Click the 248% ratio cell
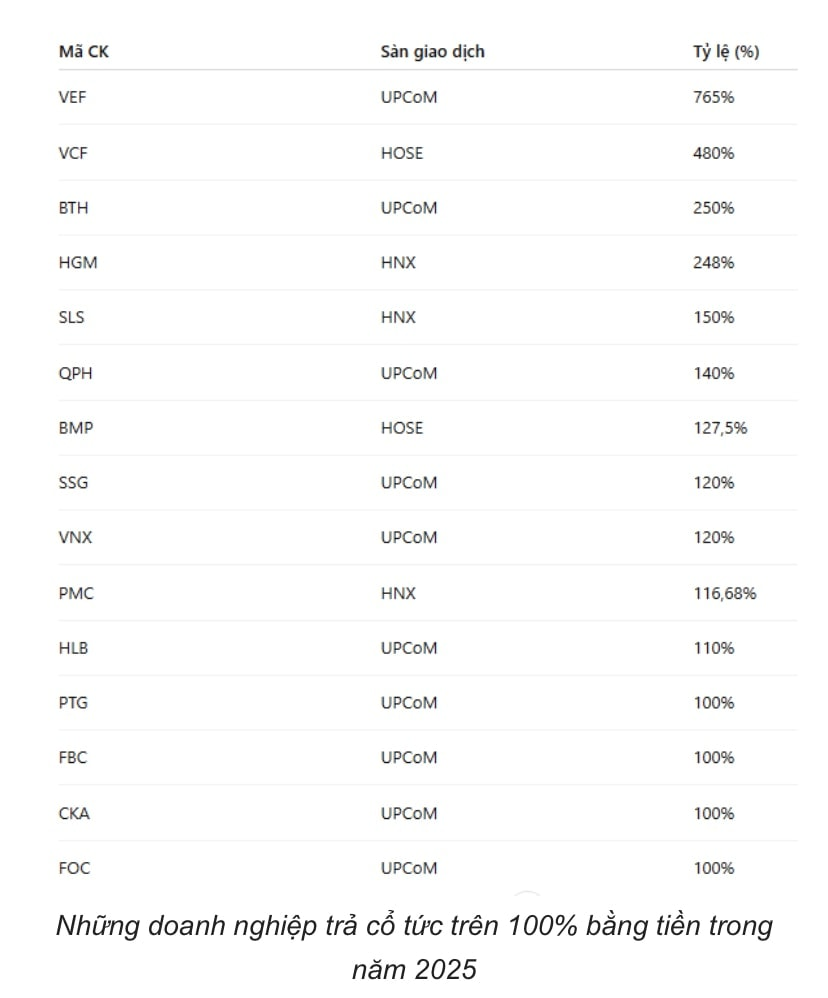828x998 pixels. click(x=714, y=263)
